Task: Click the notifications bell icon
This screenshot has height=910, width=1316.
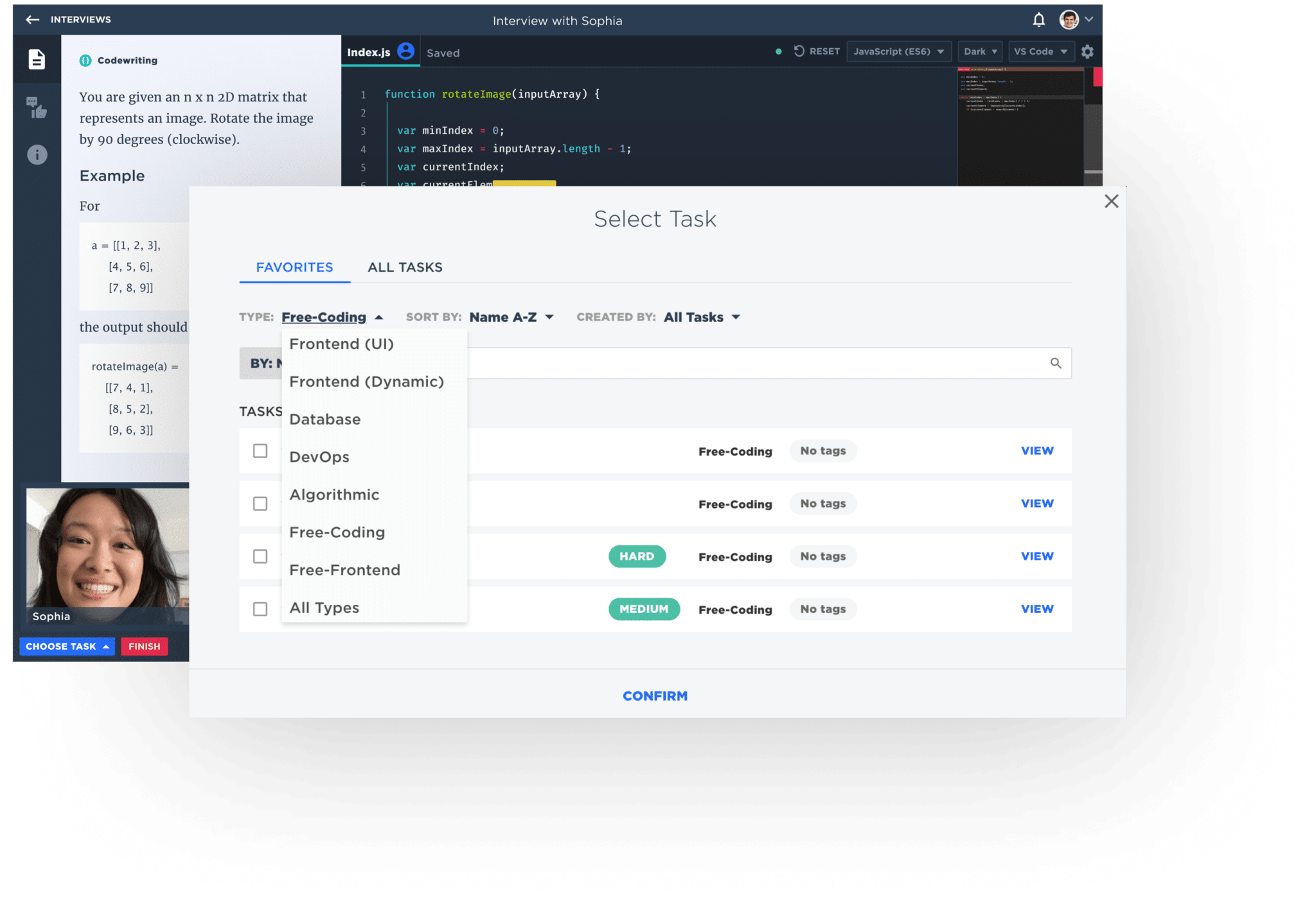Action: point(1038,21)
